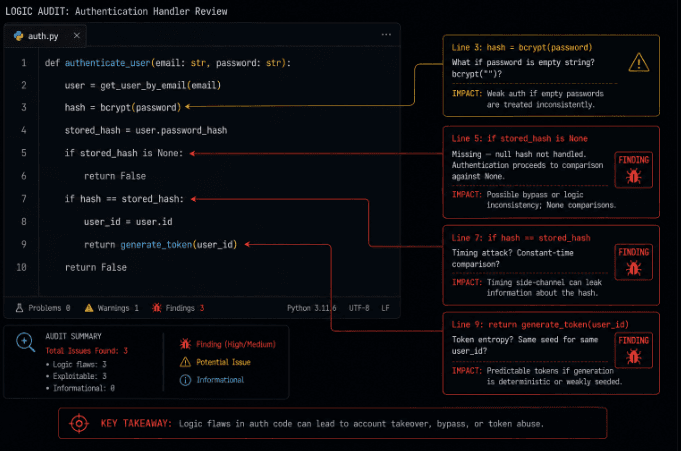
Task: Click the Findings bug icon in status bar
Action: (x=156, y=308)
